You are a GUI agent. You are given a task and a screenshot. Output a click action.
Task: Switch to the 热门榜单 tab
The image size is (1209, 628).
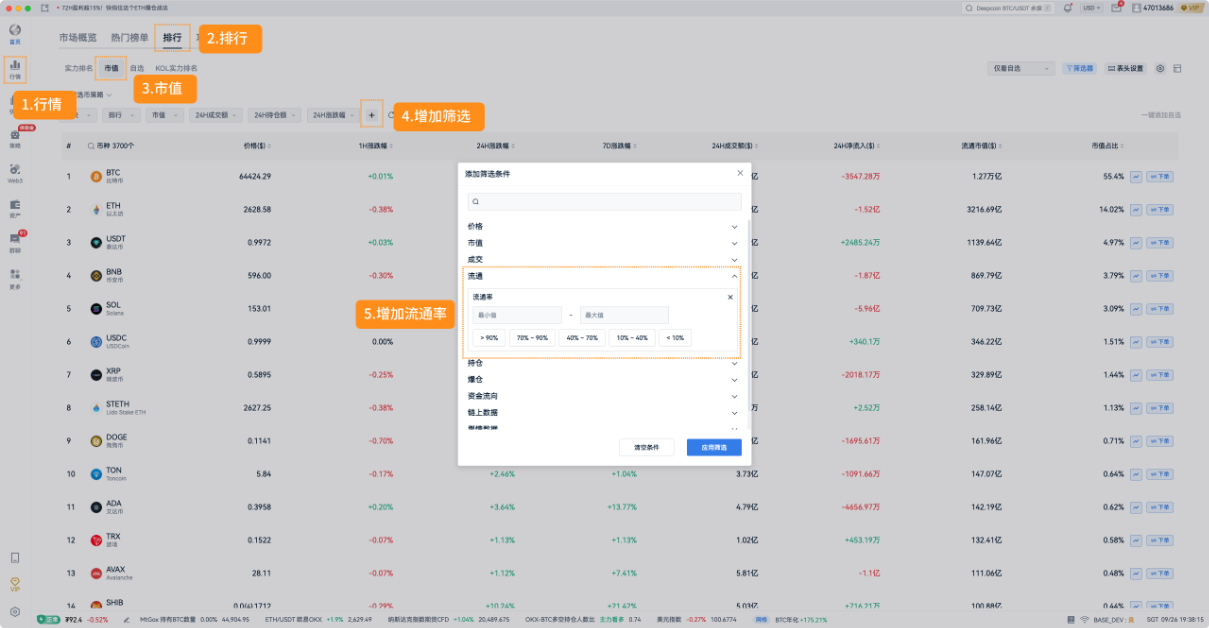[129, 38]
